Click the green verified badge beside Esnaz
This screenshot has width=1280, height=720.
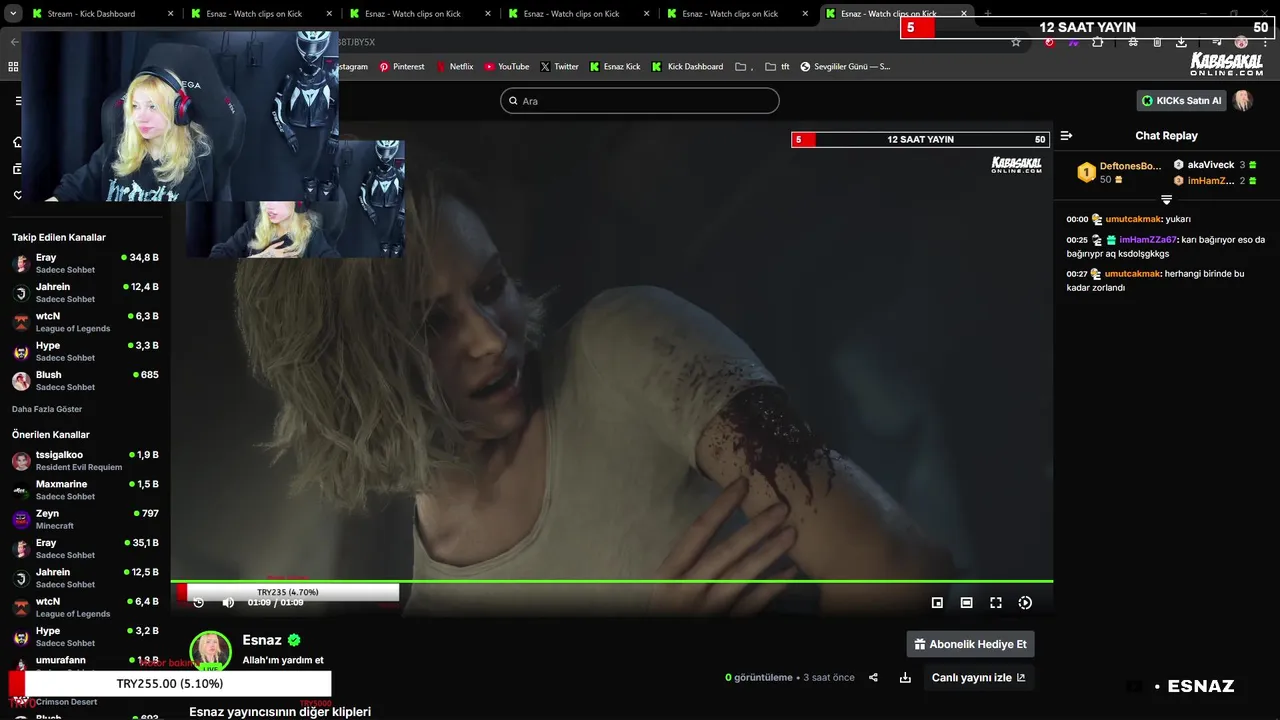tap(294, 640)
